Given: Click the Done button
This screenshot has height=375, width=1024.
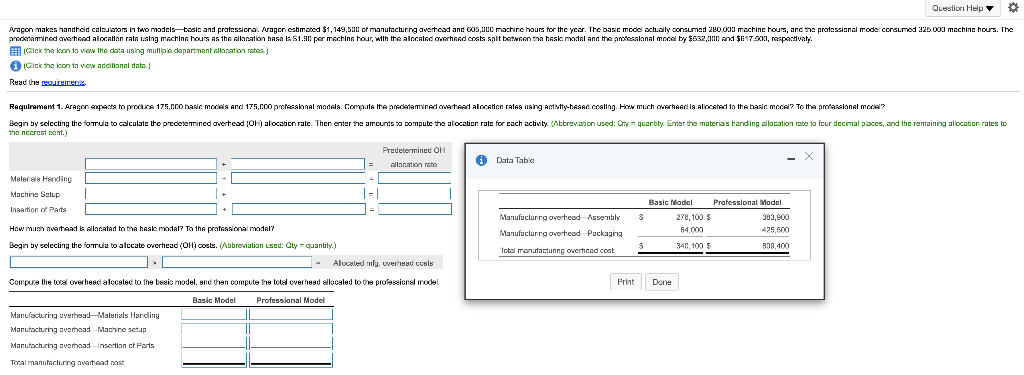Looking at the screenshot, I should click(662, 282).
